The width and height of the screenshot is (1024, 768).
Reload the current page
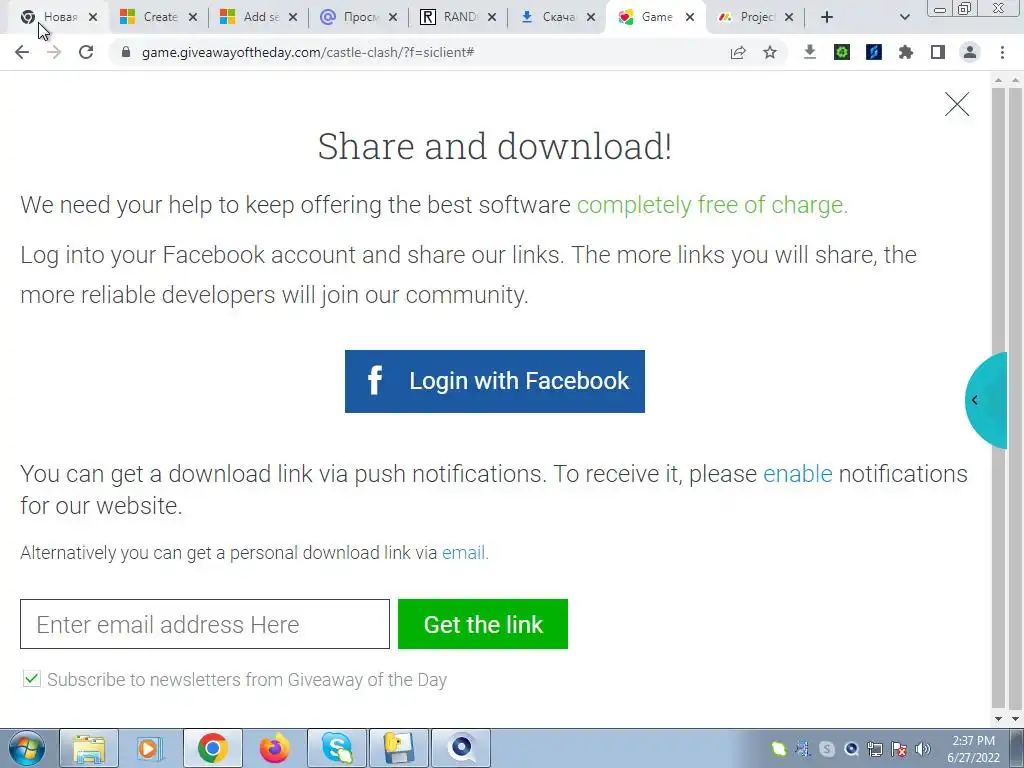86,52
